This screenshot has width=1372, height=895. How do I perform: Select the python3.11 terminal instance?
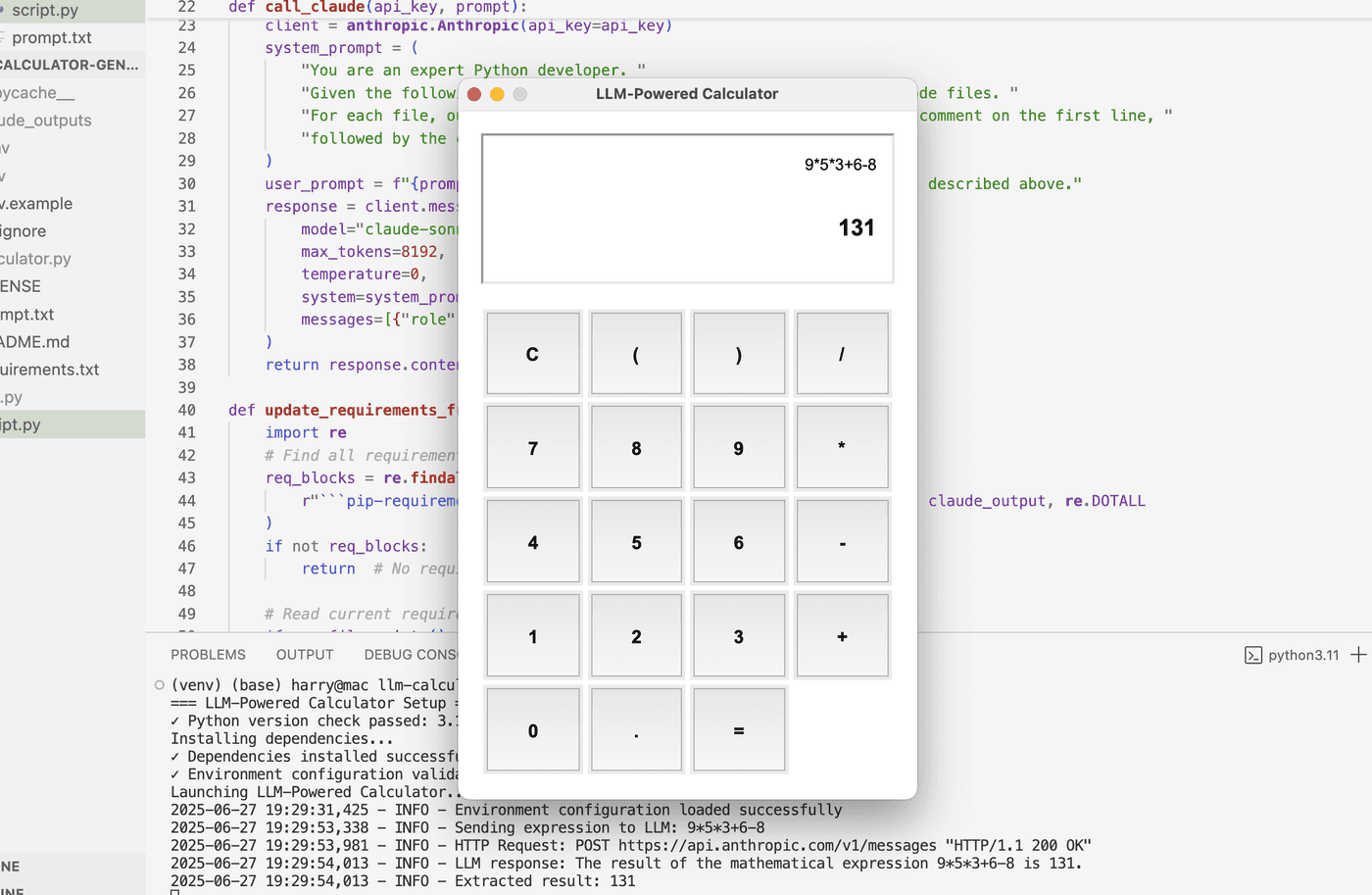pos(1292,655)
